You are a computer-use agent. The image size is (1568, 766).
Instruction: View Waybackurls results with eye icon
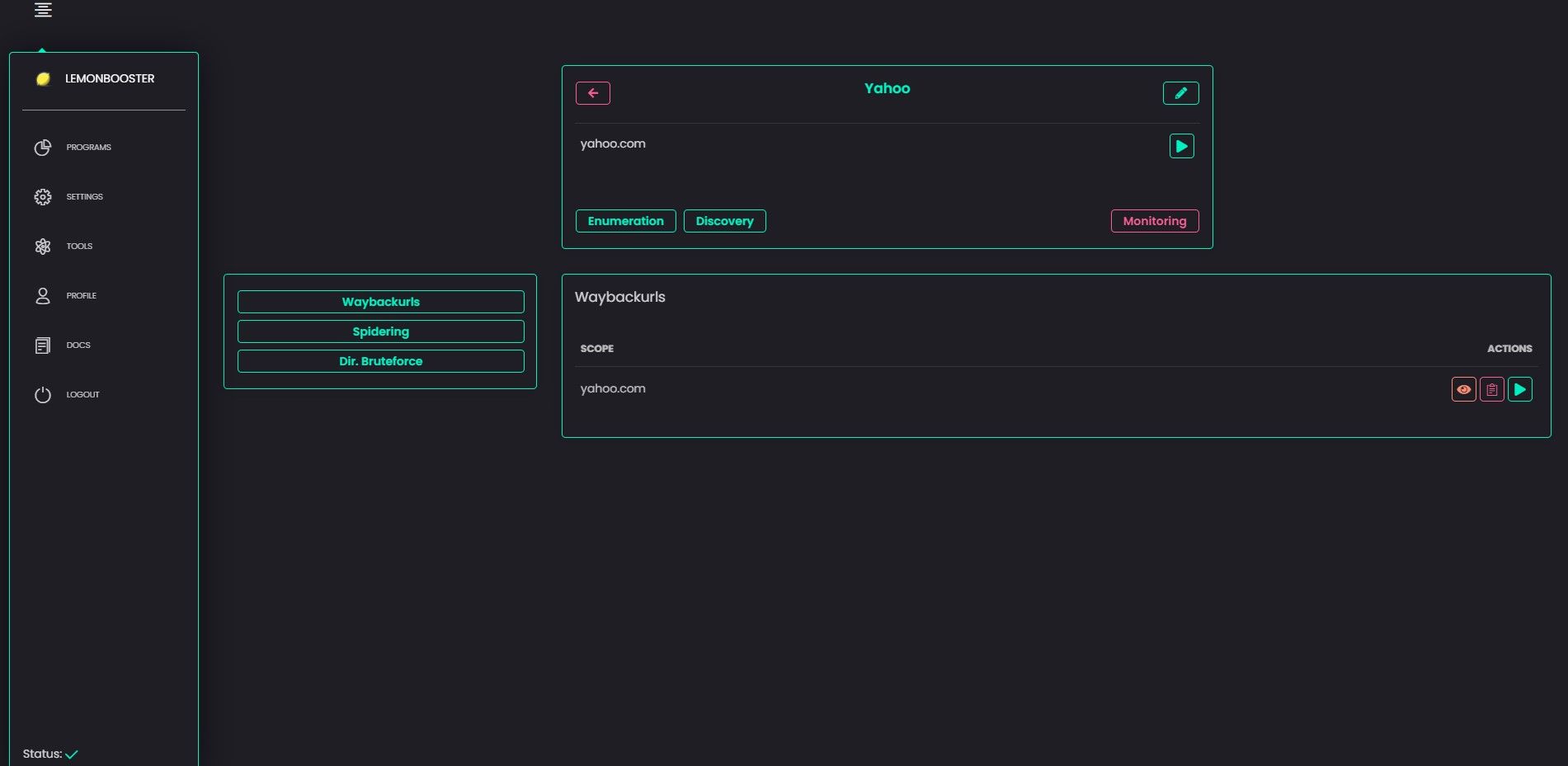coord(1464,389)
